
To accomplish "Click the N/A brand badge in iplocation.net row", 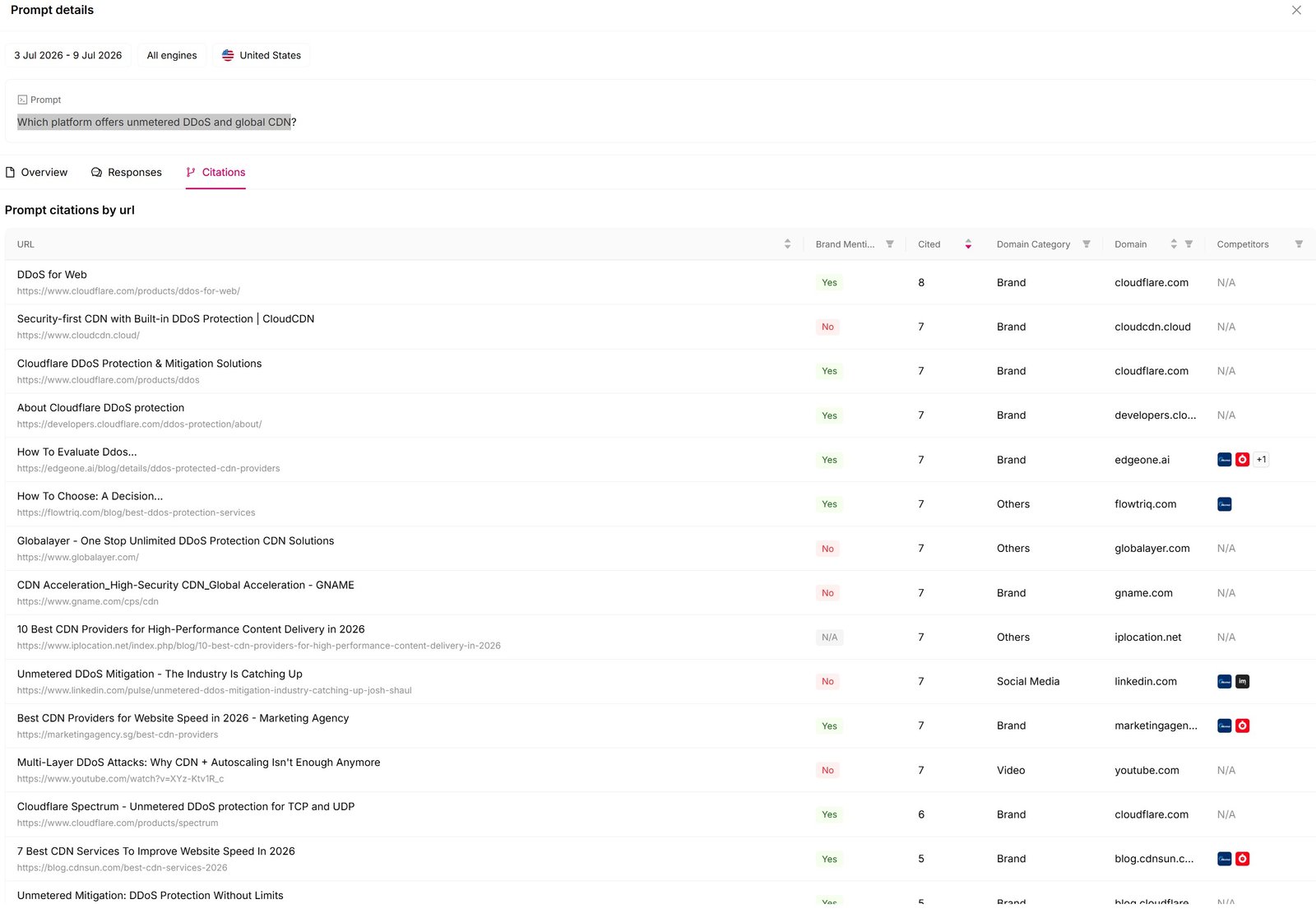I will pyautogui.click(x=829, y=637).
